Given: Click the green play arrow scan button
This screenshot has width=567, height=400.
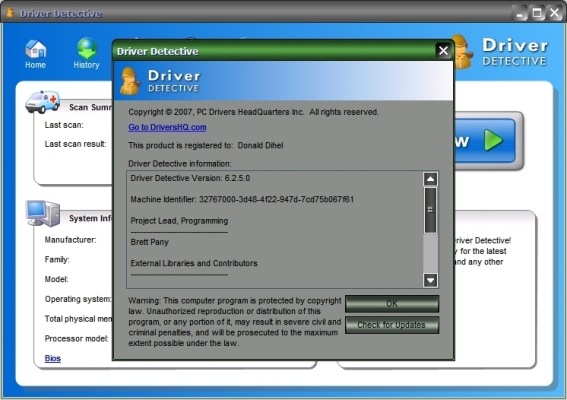Looking at the screenshot, I should tap(493, 140).
